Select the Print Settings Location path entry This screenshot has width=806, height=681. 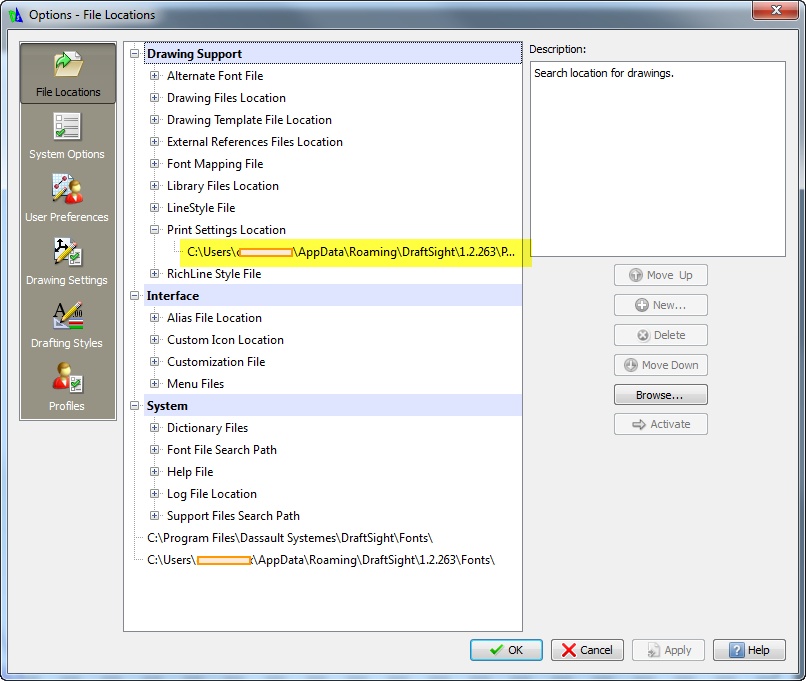pyautogui.click(x=351, y=252)
